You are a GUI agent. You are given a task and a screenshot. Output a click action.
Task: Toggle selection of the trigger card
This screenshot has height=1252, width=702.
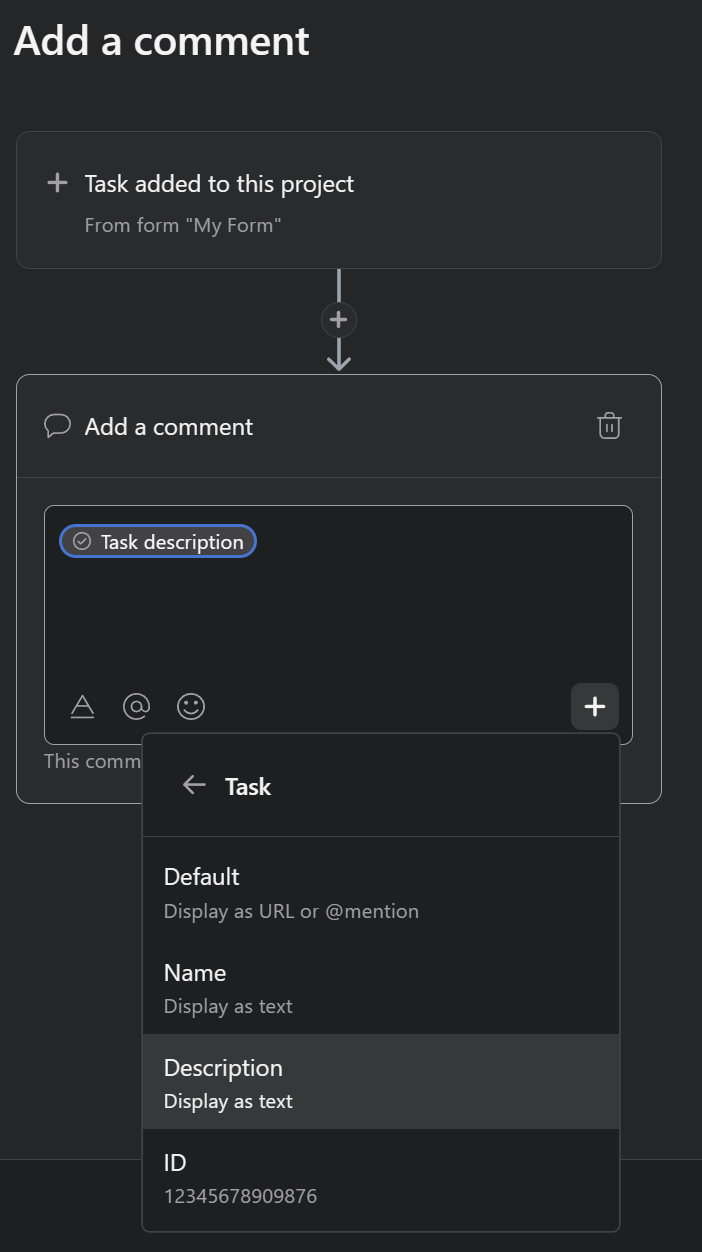(x=338, y=200)
